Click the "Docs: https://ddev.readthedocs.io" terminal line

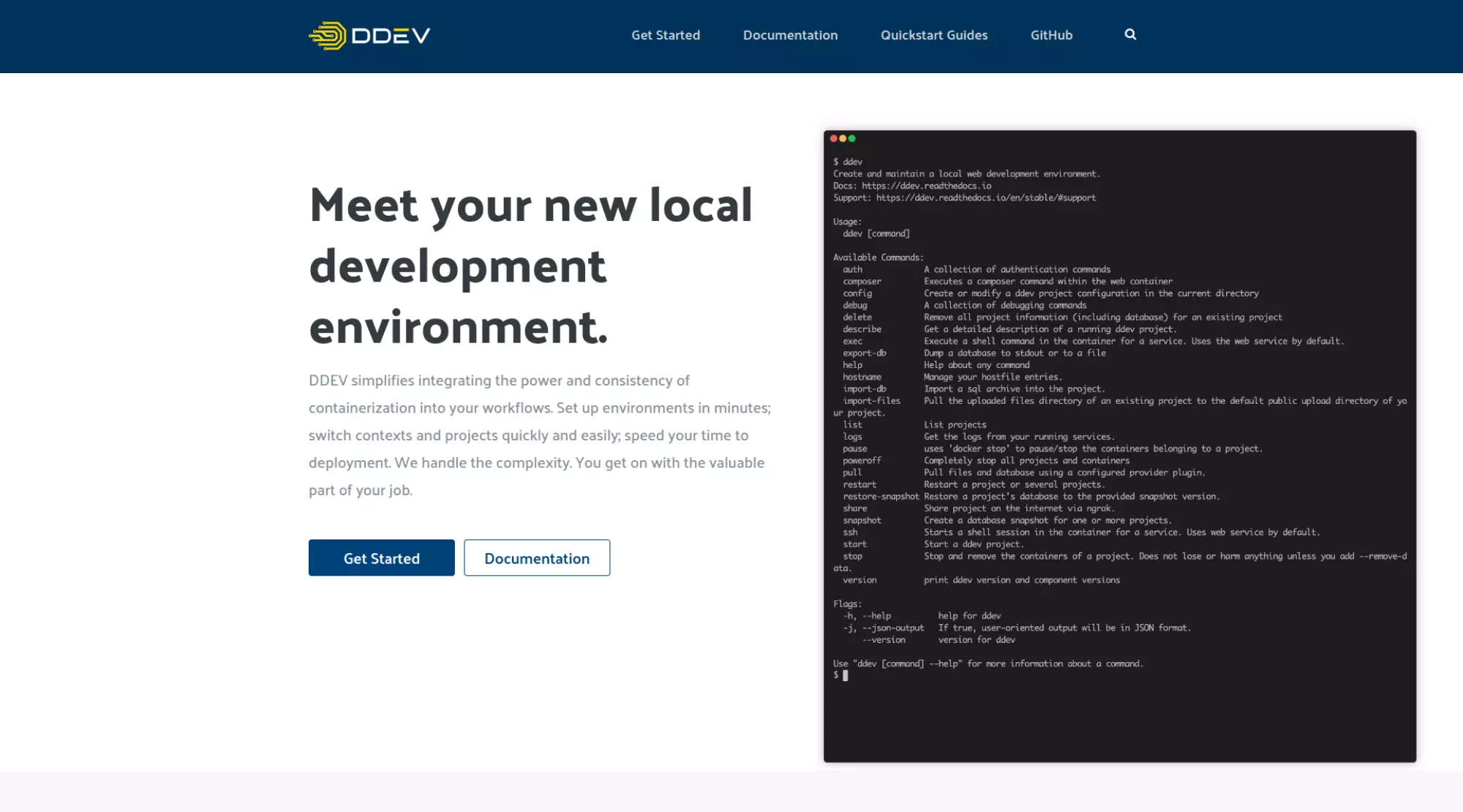(x=912, y=186)
